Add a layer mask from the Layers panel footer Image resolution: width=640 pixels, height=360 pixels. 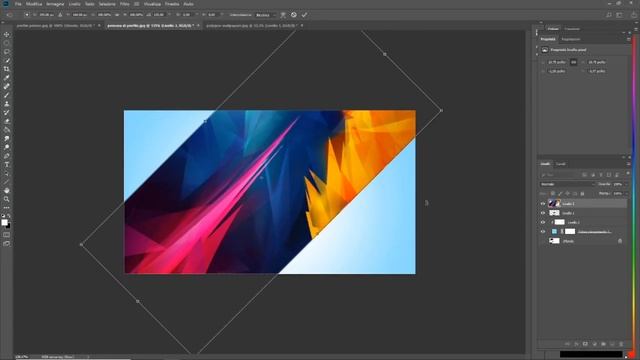pyautogui.click(x=585, y=344)
